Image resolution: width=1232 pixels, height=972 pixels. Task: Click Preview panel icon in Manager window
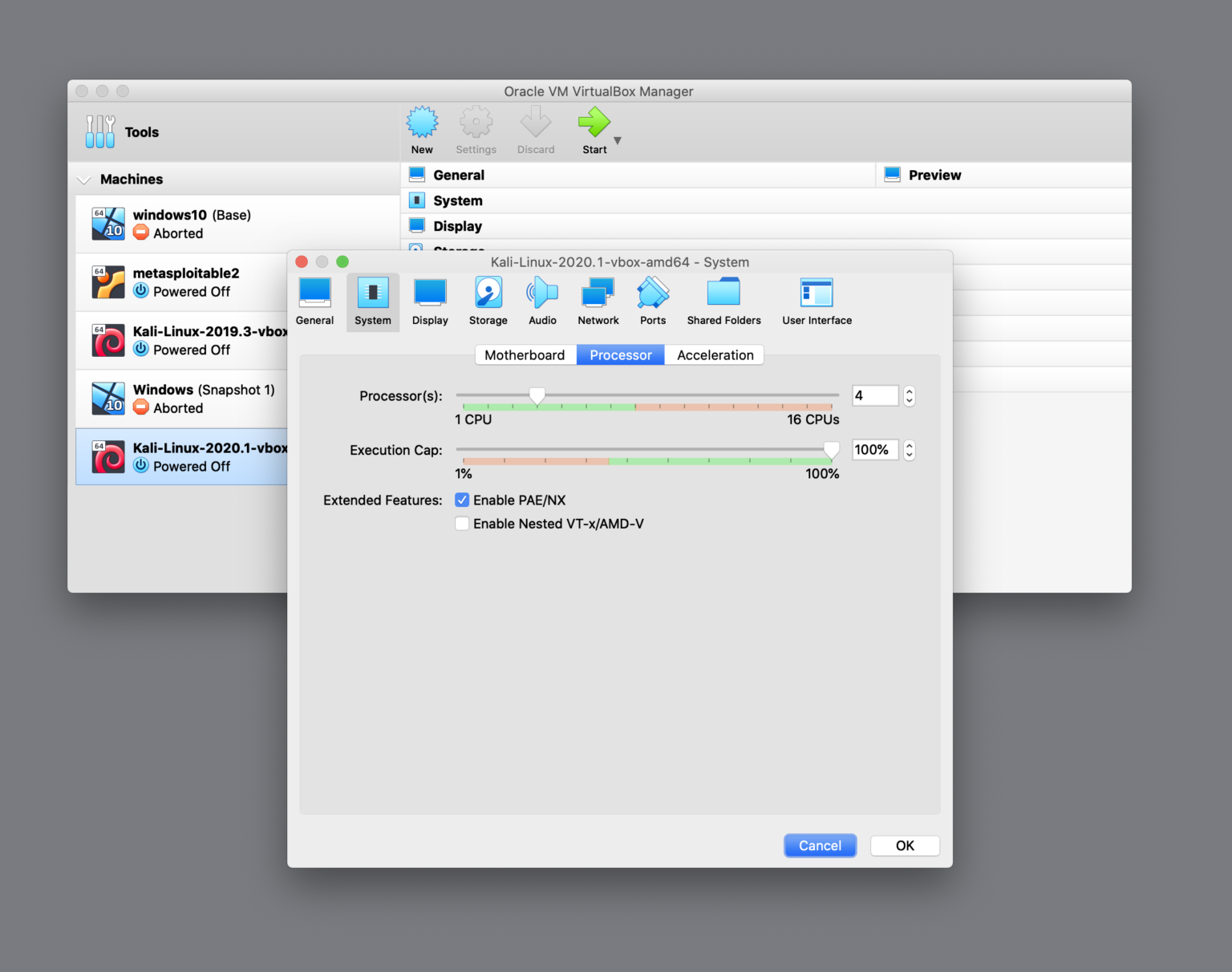[892, 174]
